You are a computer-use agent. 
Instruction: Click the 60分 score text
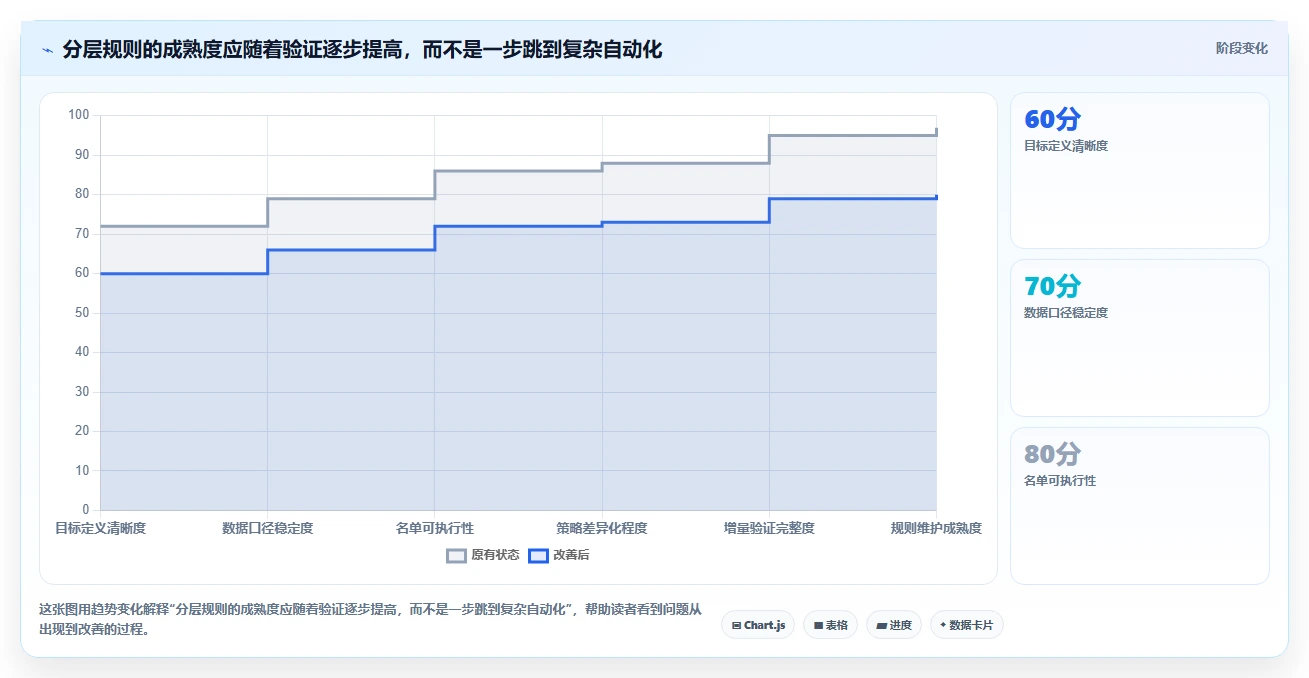coord(1052,119)
